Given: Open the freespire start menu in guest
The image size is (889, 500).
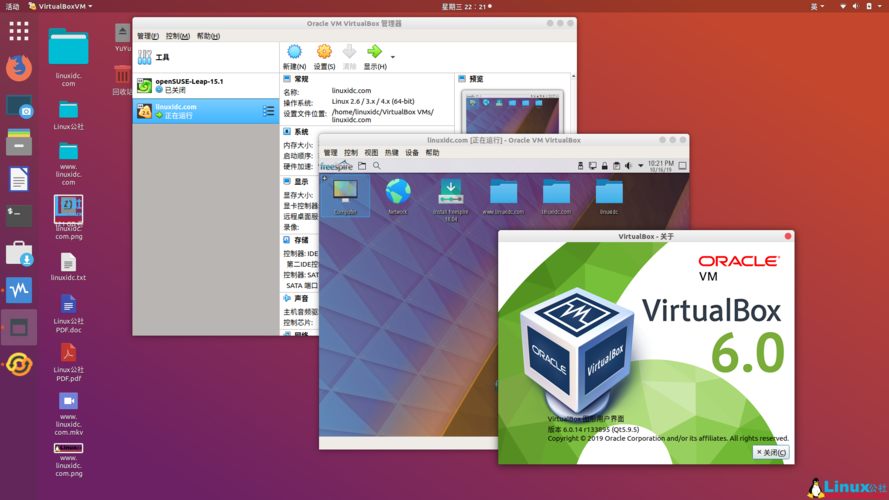Looking at the screenshot, I should pyautogui.click(x=336, y=166).
